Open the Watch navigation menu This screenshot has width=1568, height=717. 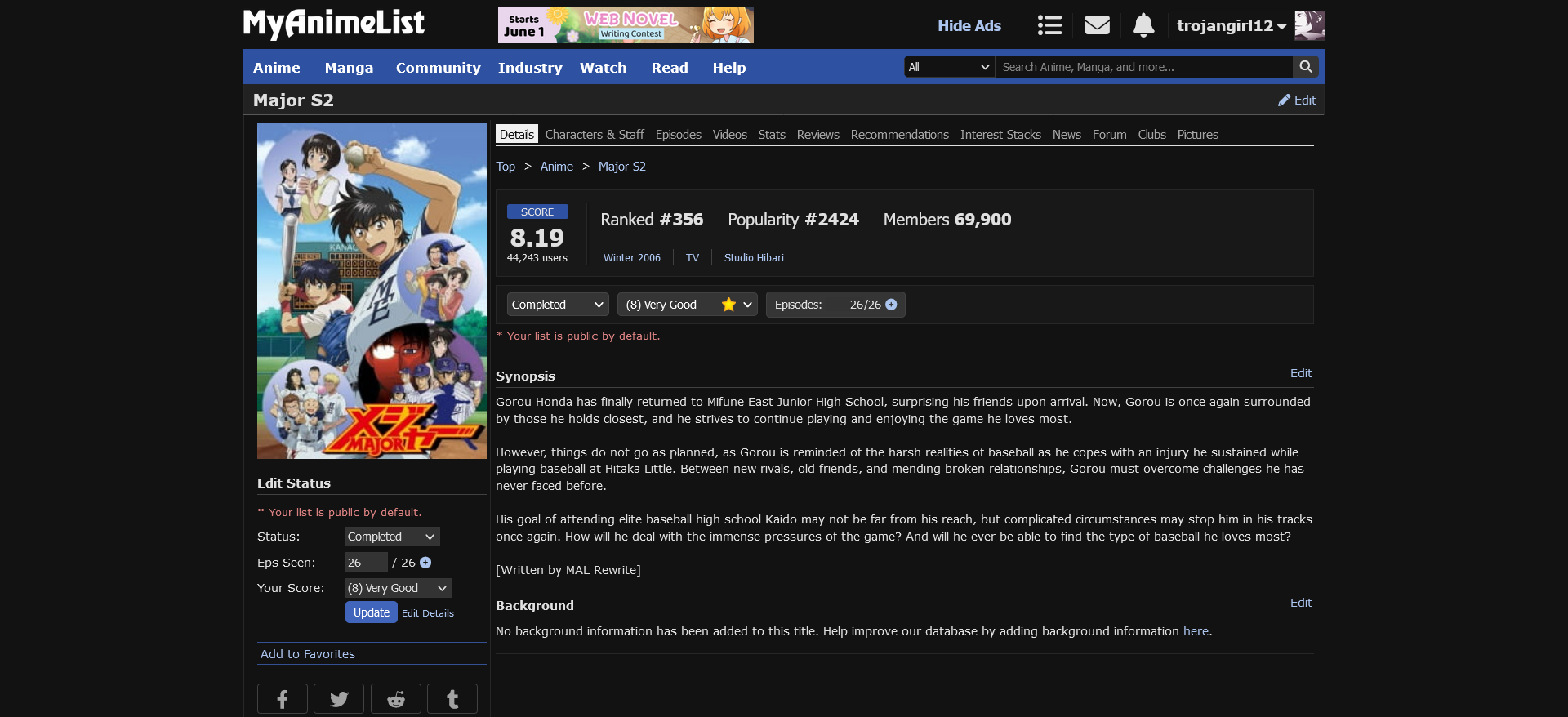[x=604, y=68]
